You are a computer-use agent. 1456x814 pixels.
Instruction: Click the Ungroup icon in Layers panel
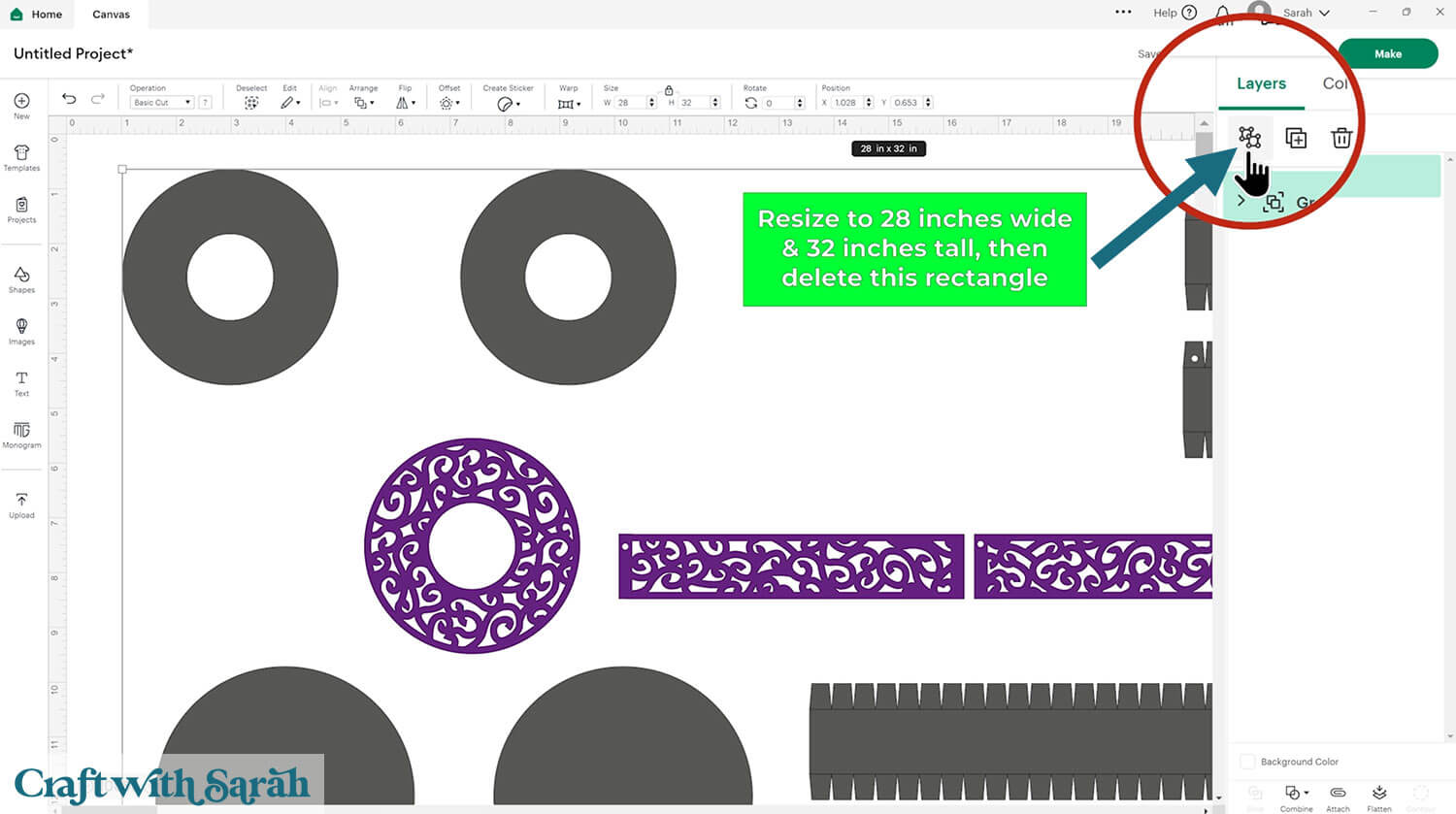1249,138
